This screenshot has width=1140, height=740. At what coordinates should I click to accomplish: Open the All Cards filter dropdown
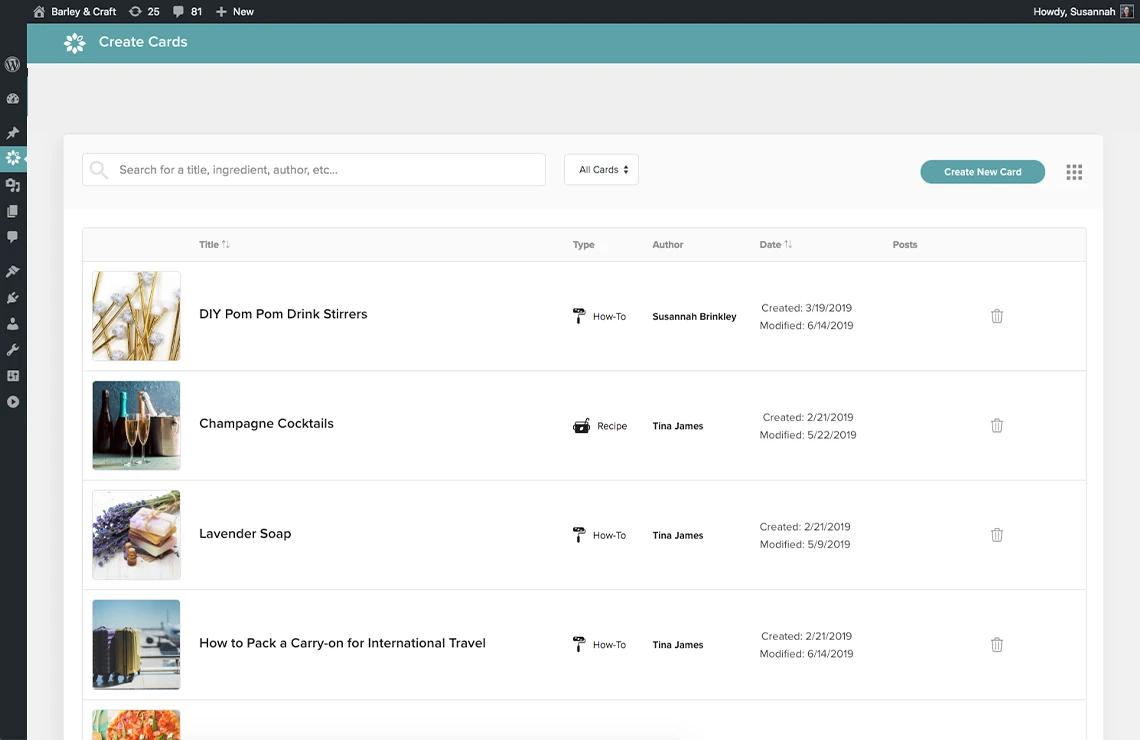[x=601, y=169]
